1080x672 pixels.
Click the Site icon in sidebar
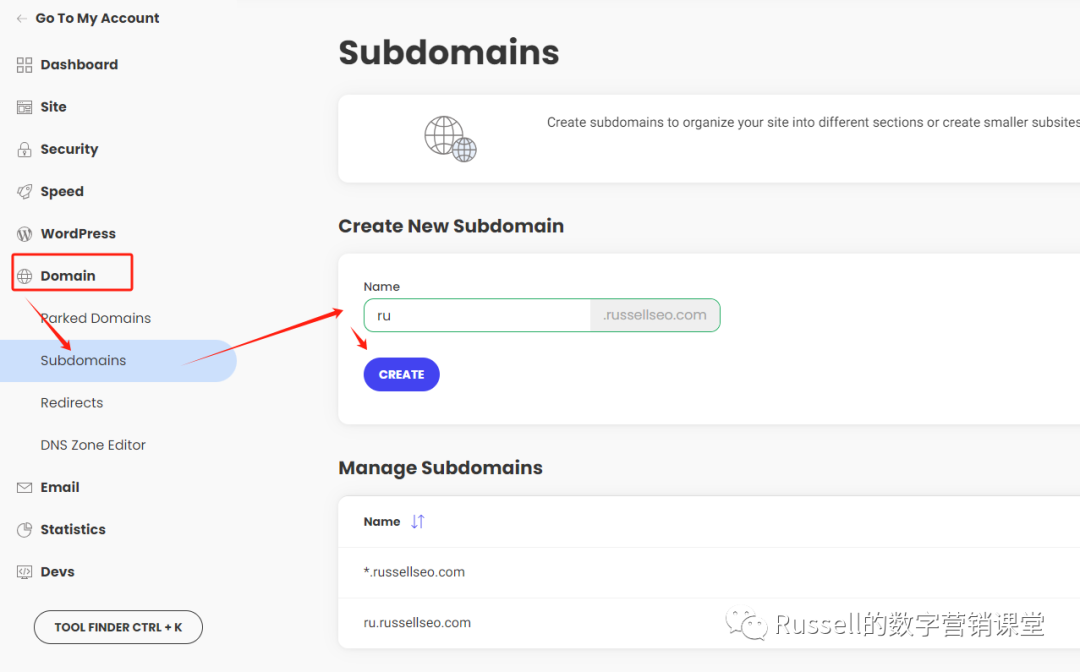[x=25, y=107]
